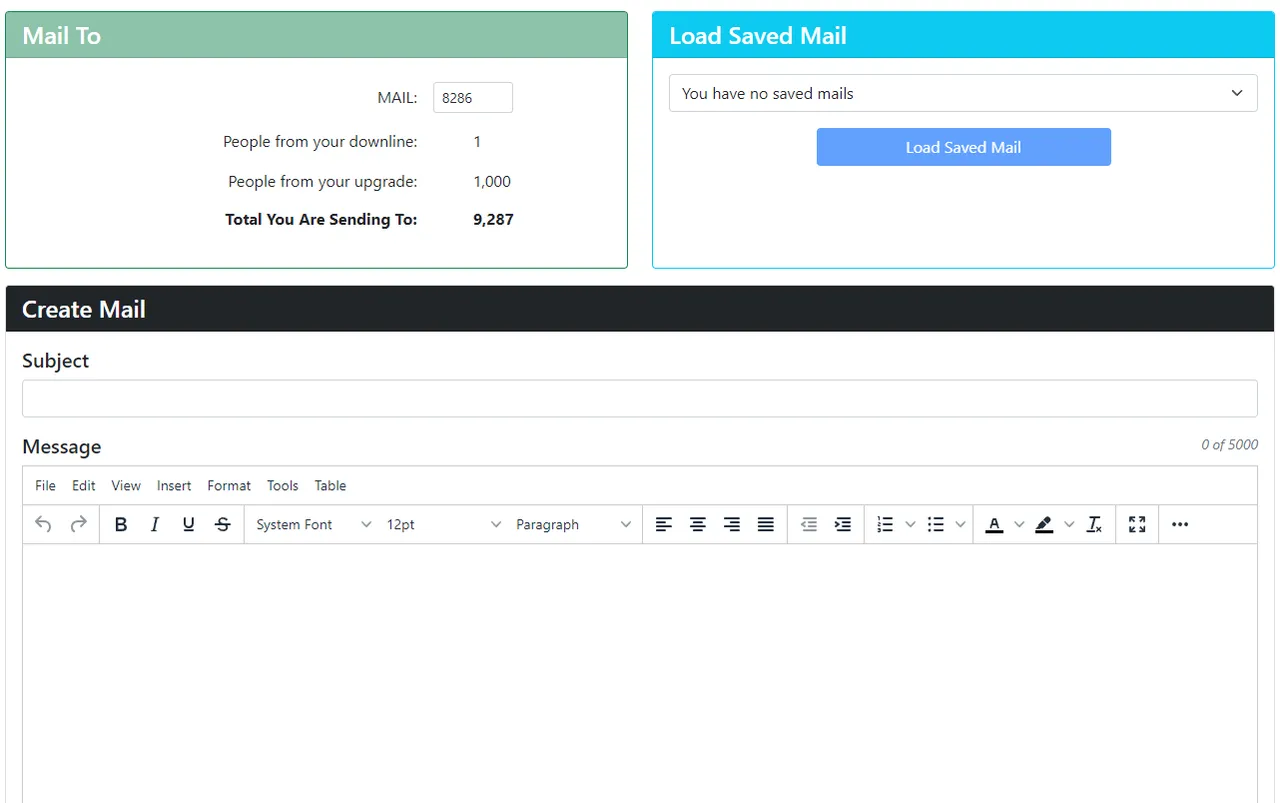Toggle Underline formatting
The width and height of the screenshot is (1280, 803).
tap(188, 524)
